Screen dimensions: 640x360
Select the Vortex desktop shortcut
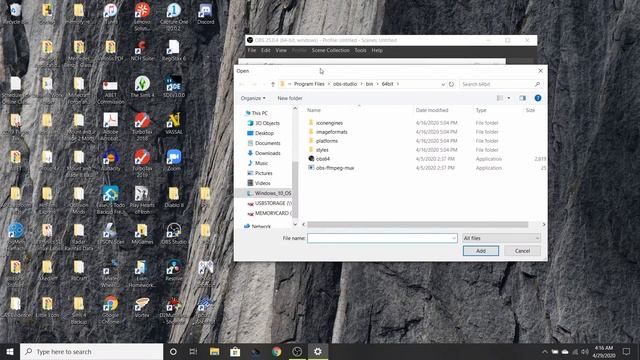(142, 307)
